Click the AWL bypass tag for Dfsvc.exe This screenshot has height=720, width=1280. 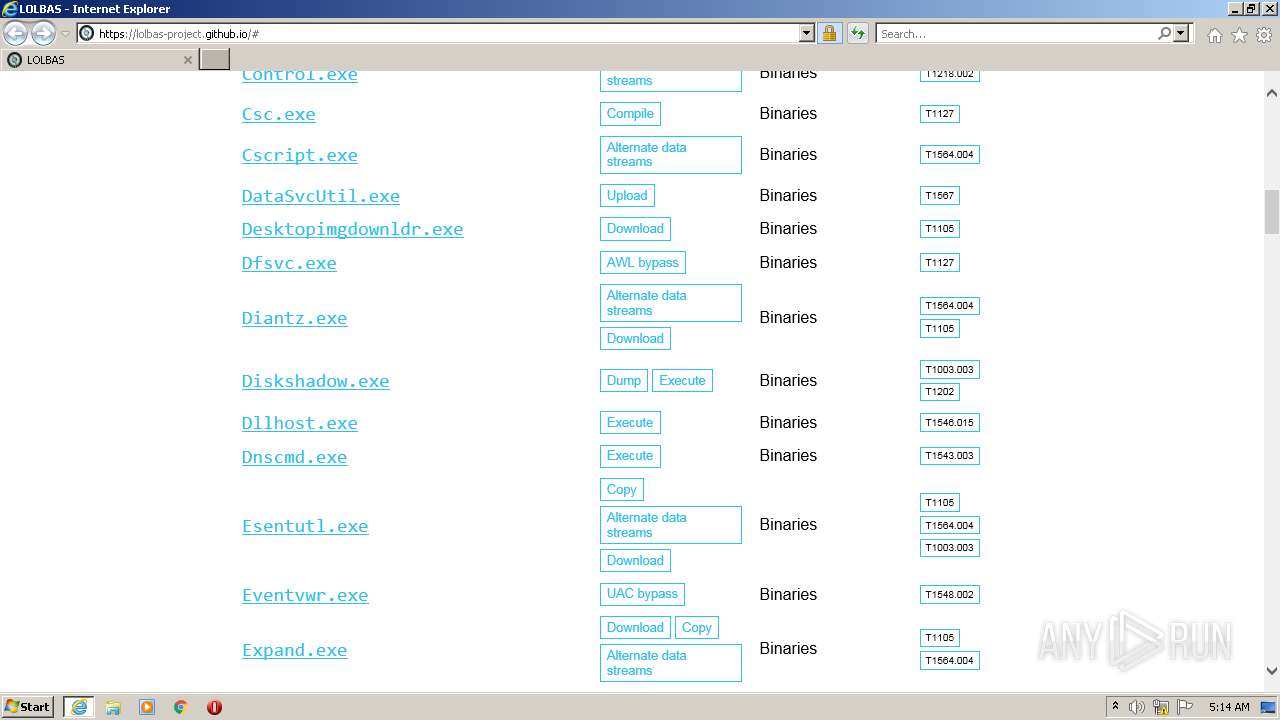pyautogui.click(x=642, y=263)
